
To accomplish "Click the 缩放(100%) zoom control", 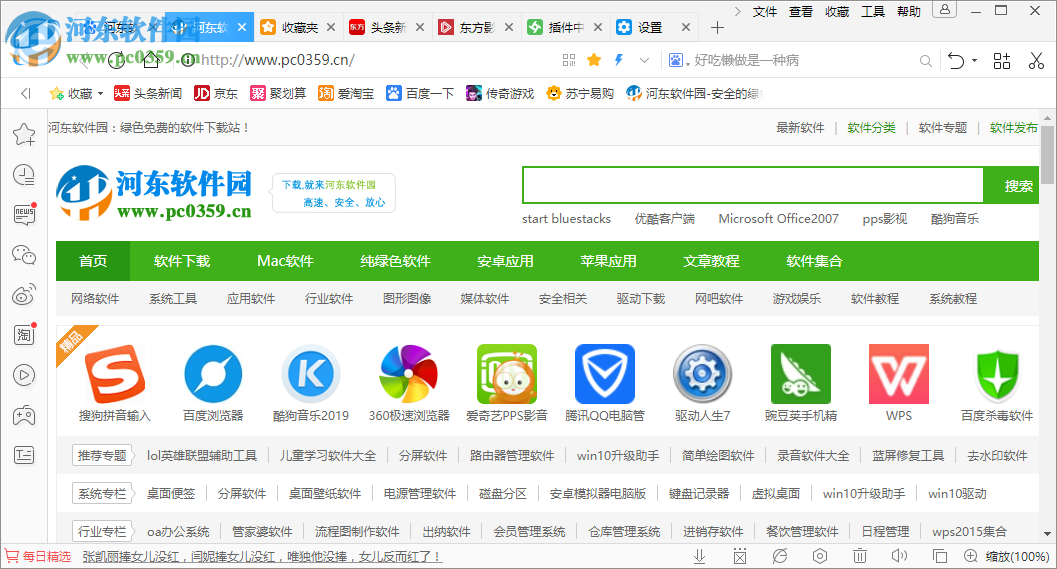I will point(1017,557).
